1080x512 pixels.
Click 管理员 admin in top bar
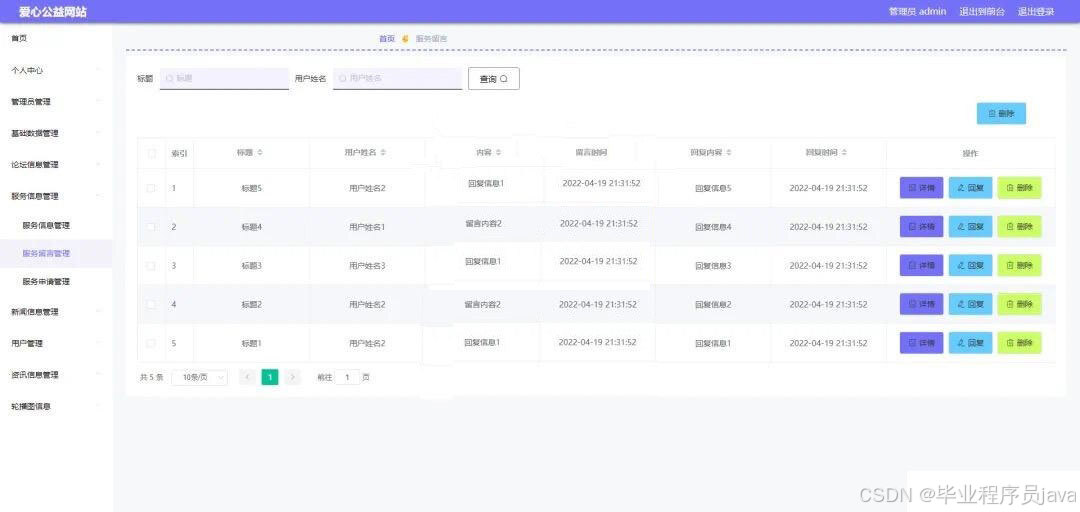pos(917,12)
